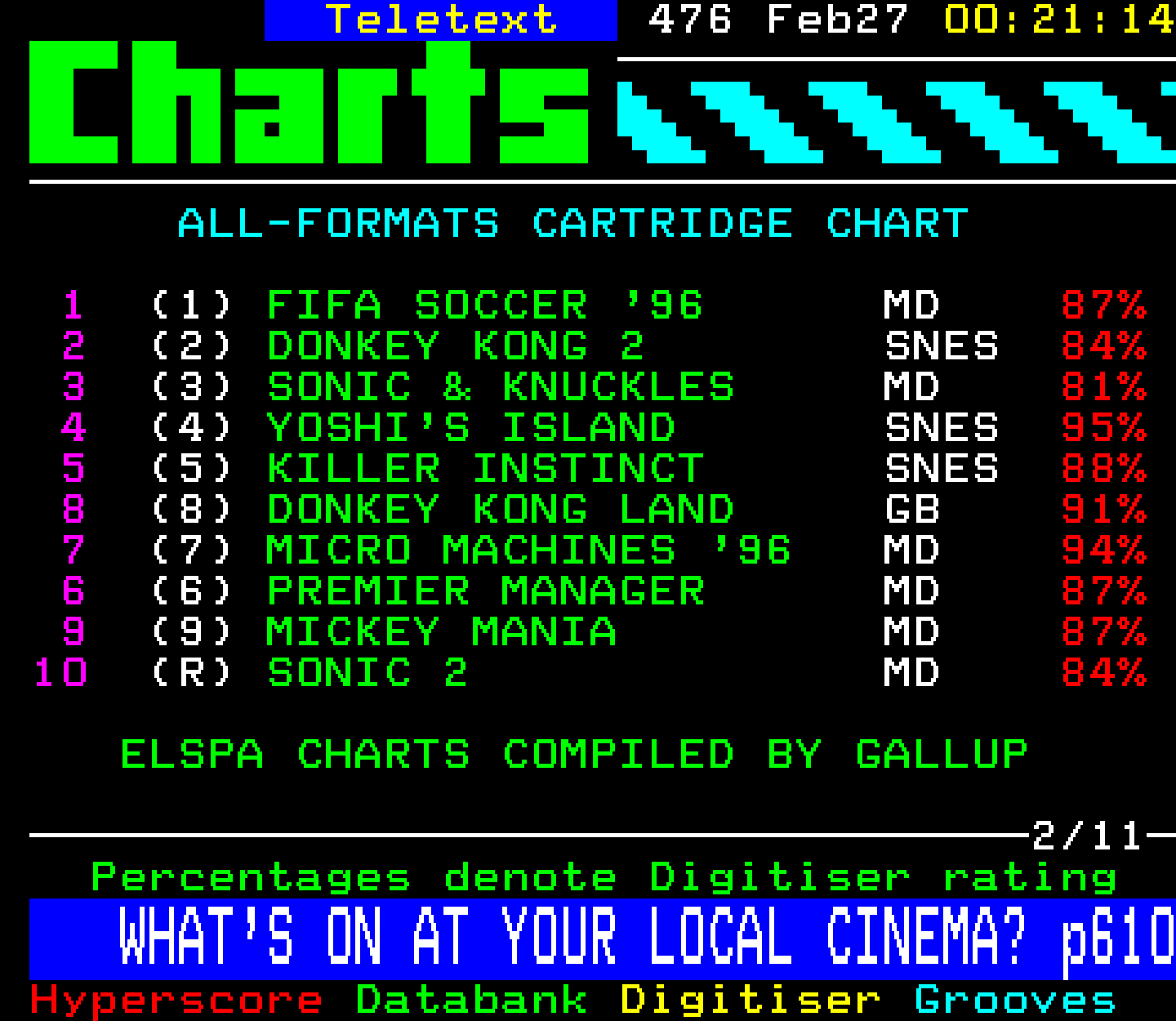Click the All-Formats Cartridge Chart heading
Image resolution: width=1176 pixels, height=1021 pixels.
572,224
